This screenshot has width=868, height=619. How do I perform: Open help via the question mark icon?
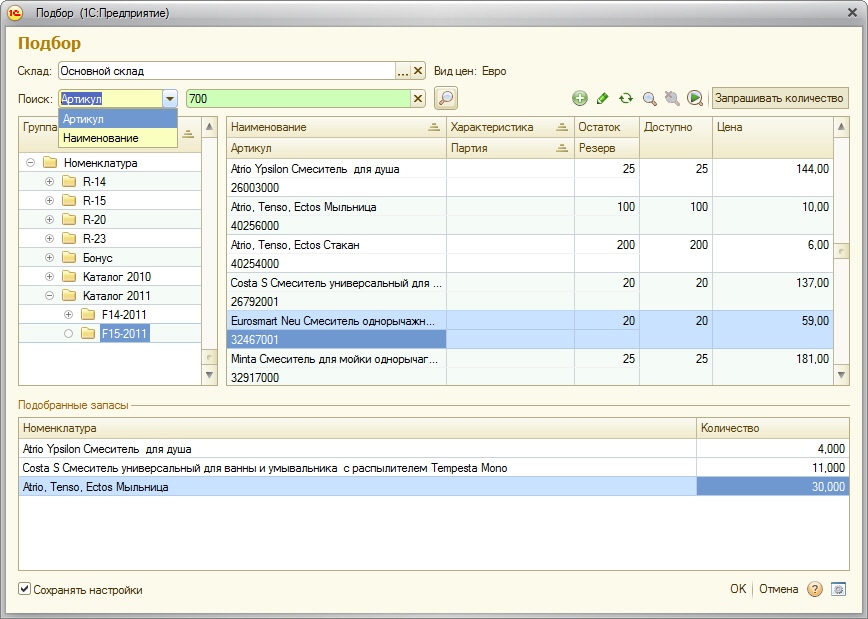[x=815, y=589]
